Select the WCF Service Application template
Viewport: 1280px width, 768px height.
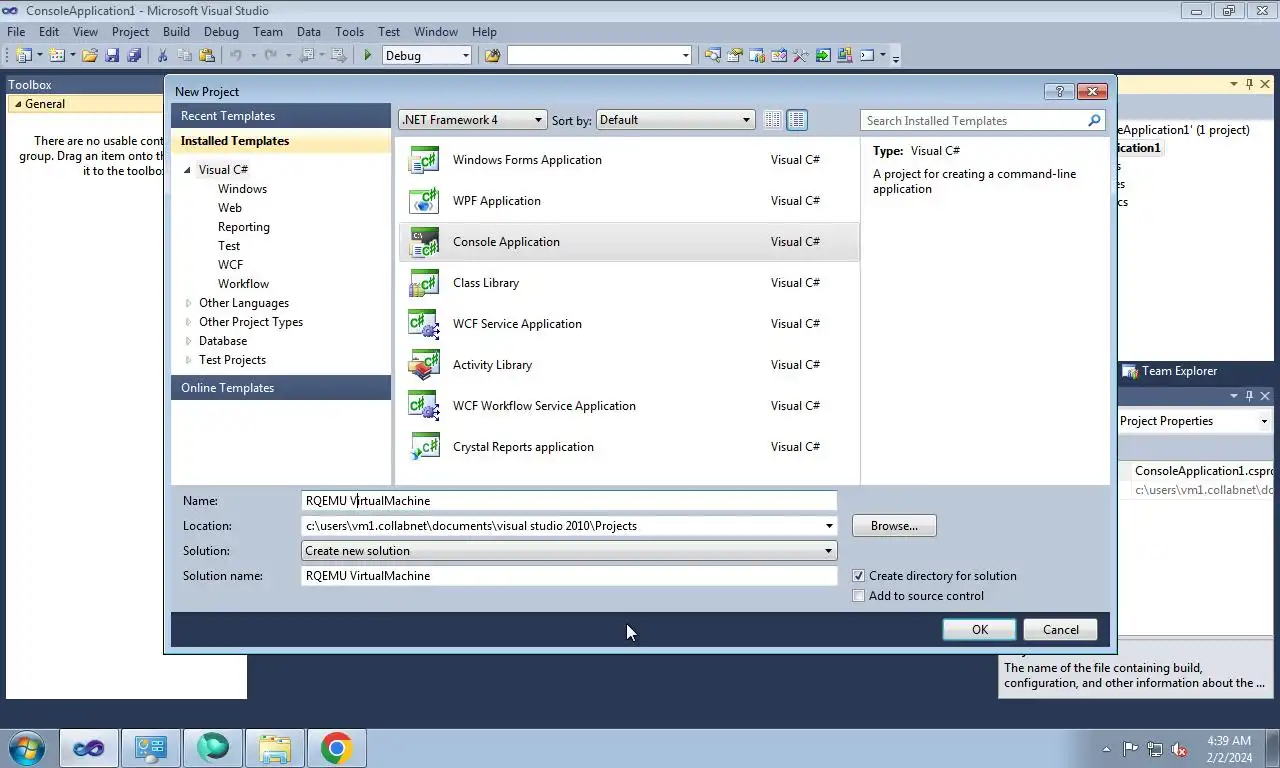[x=628, y=324]
